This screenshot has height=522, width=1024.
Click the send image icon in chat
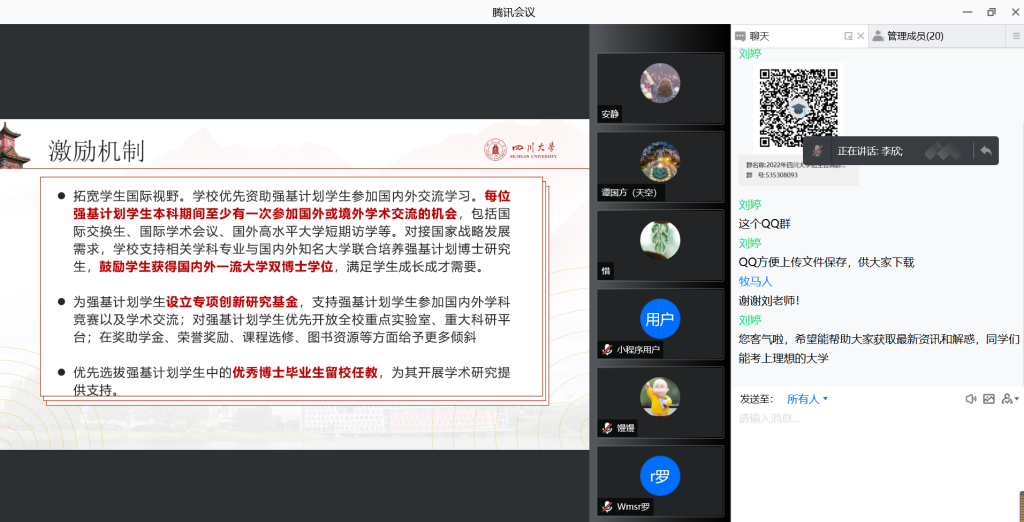point(989,398)
